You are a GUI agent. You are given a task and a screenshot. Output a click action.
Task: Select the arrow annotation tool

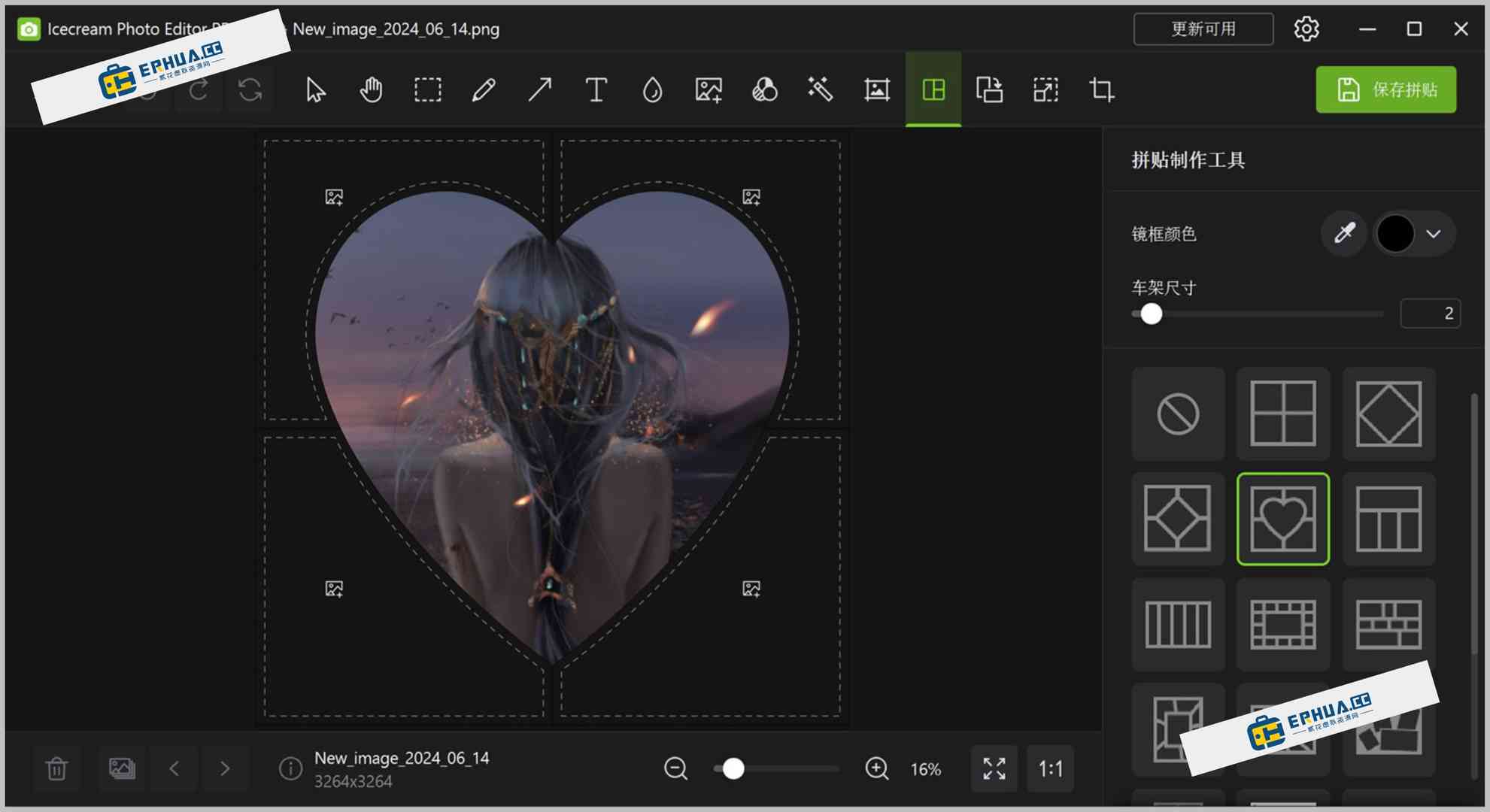tap(539, 89)
